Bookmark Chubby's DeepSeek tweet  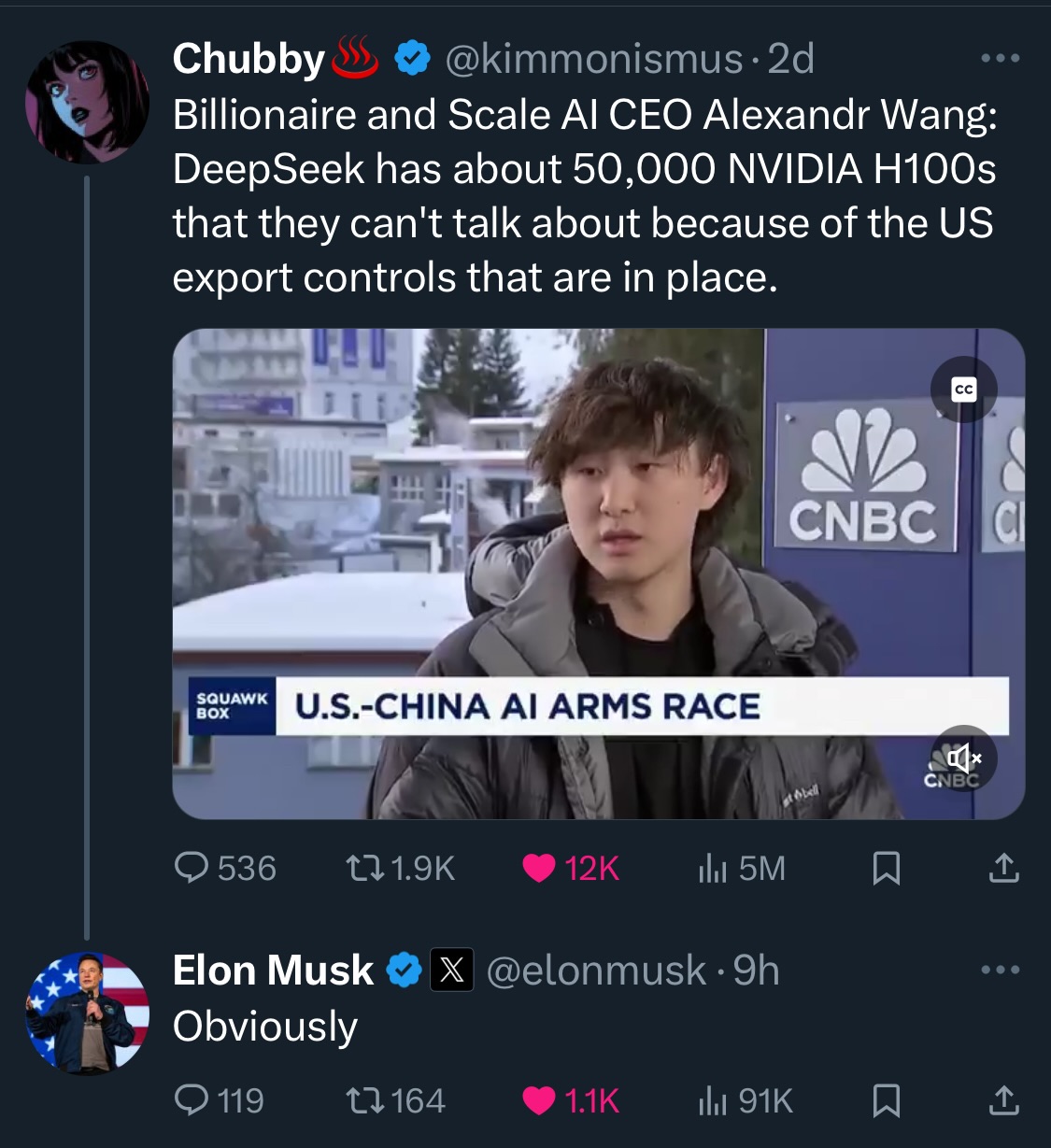(x=886, y=869)
